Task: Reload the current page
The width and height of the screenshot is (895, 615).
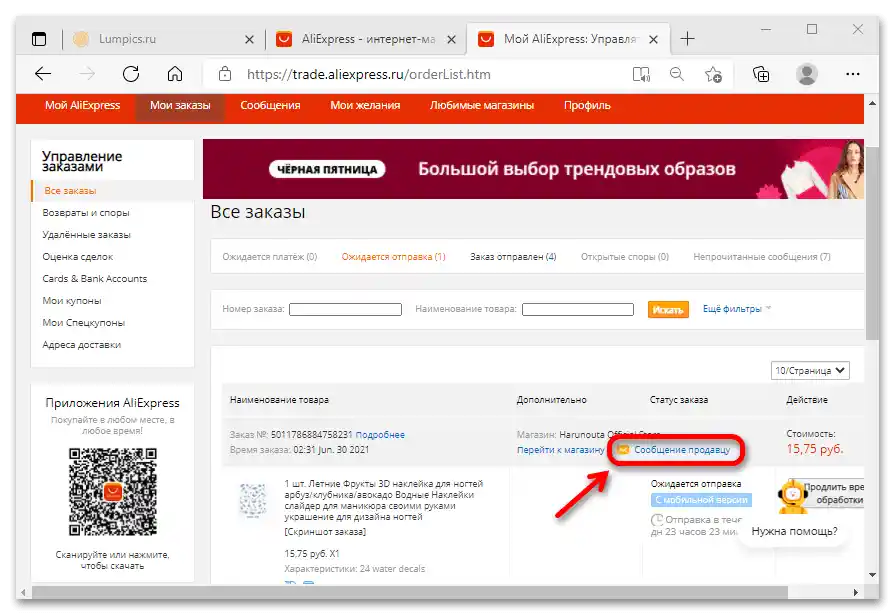Action: [131, 74]
